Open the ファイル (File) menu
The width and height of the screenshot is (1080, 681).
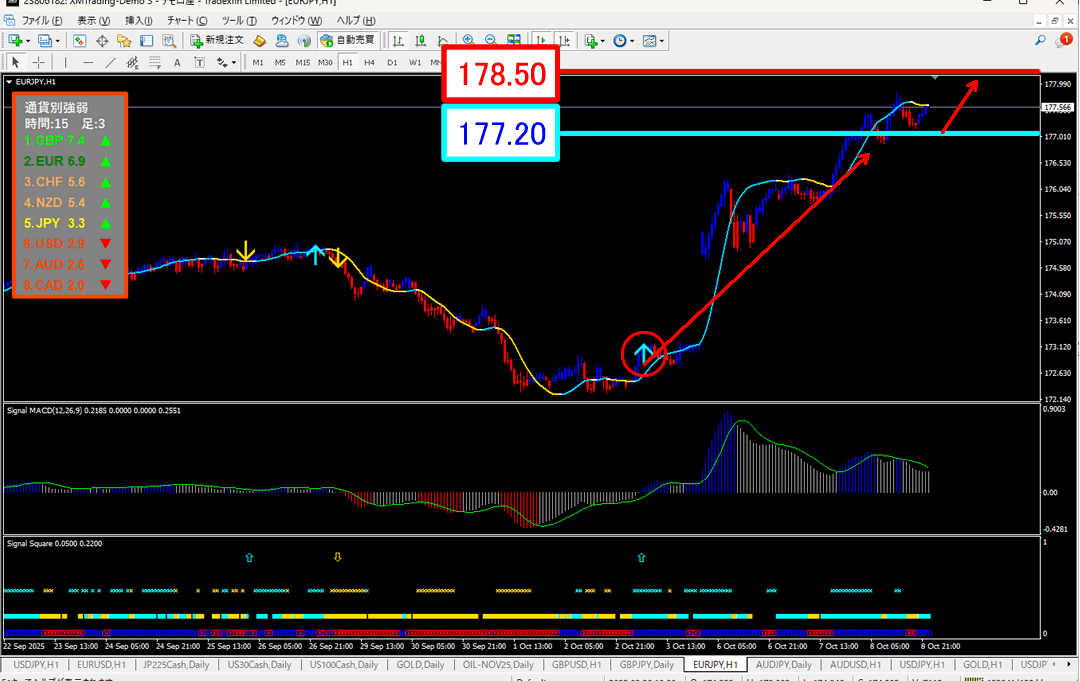[41, 20]
